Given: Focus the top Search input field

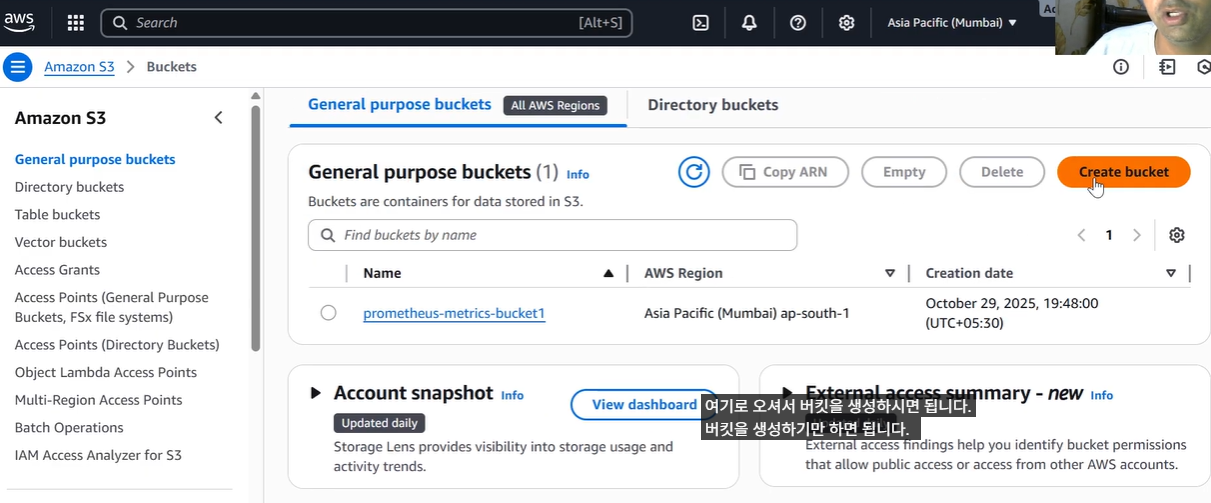Looking at the screenshot, I should click(x=367, y=22).
